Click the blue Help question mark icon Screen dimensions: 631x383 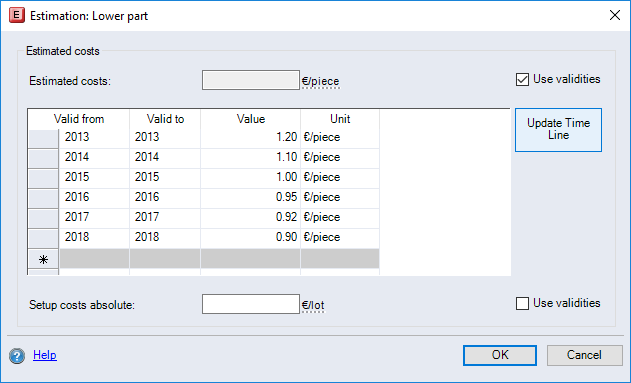(x=17, y=356)
